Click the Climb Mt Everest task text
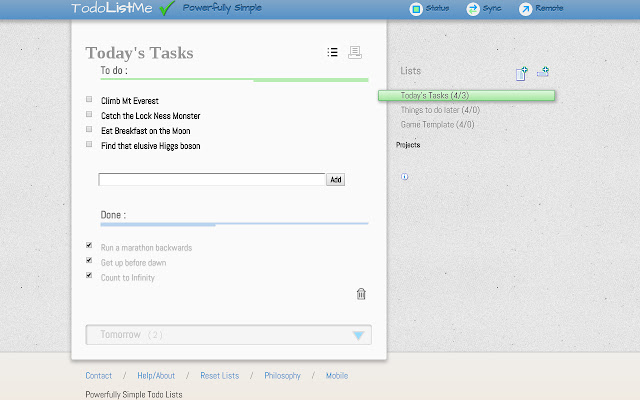The width and height of the screenshot is (640, 400). pyautogui.click(x=130, y=101)
